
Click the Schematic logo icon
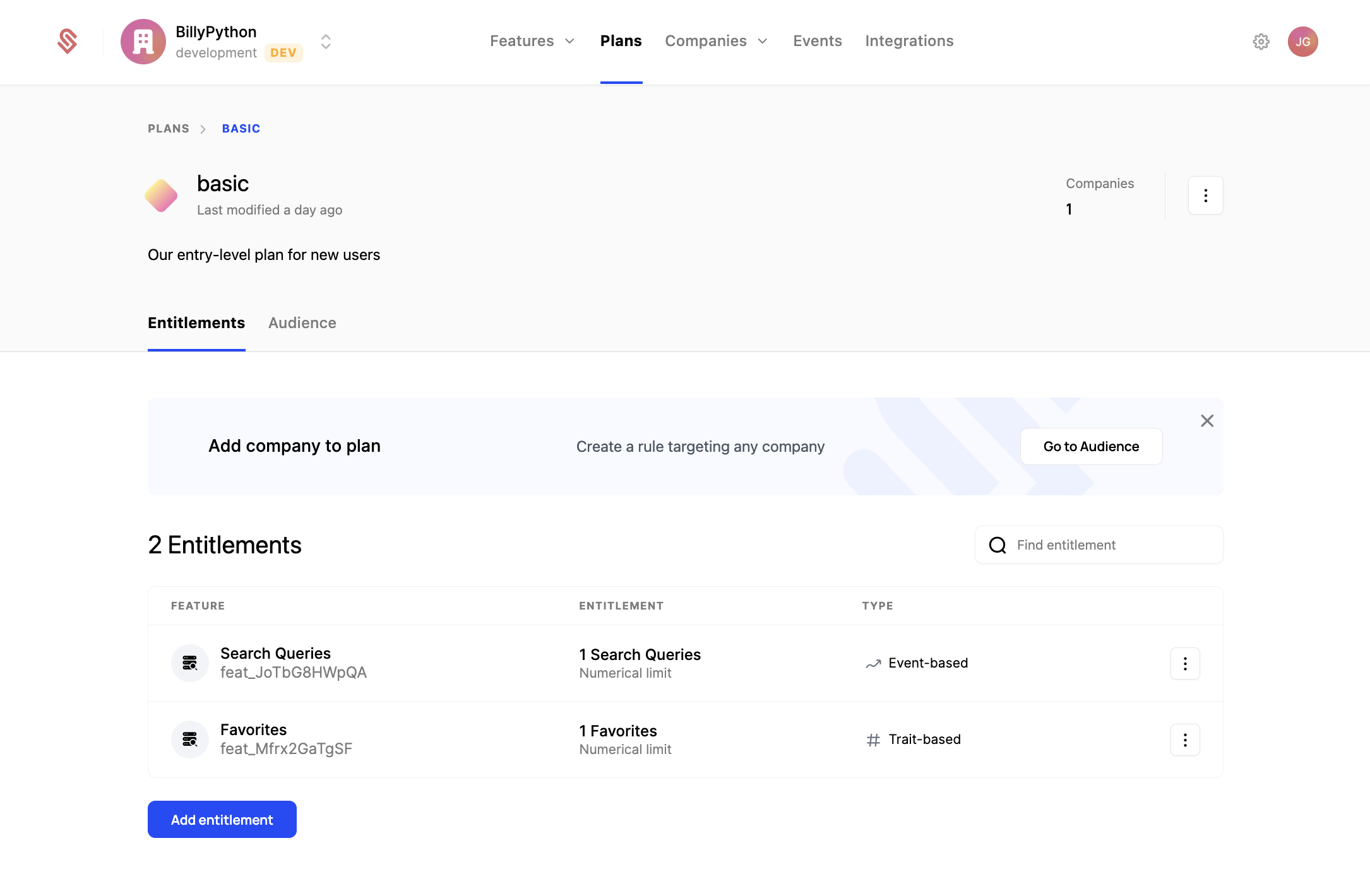[x=68, y=42]
